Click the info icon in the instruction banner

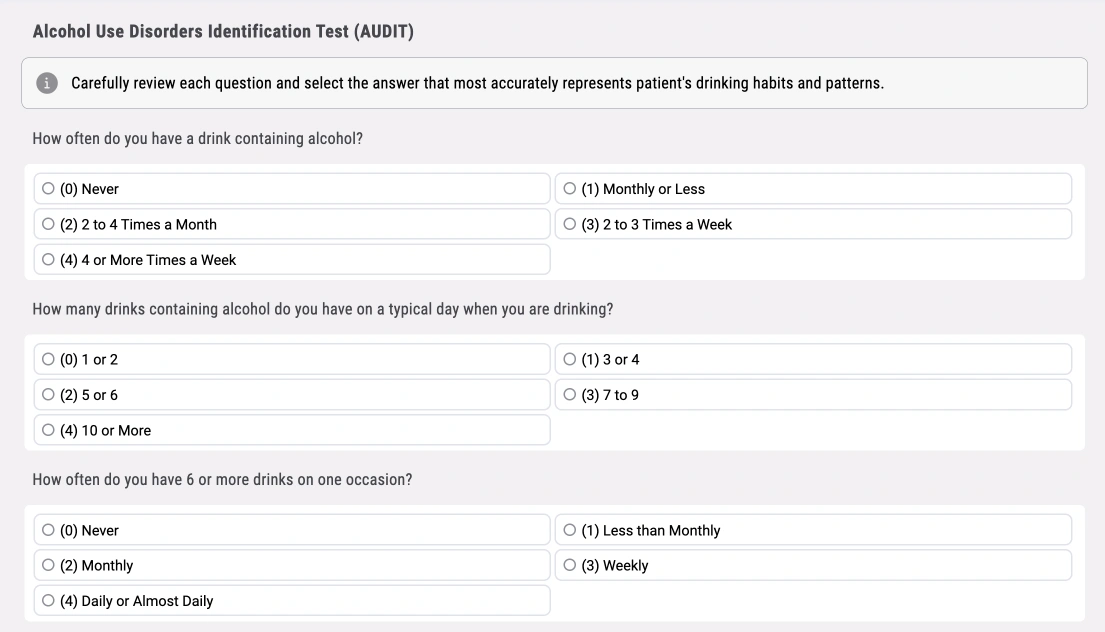tap(47, 83)
